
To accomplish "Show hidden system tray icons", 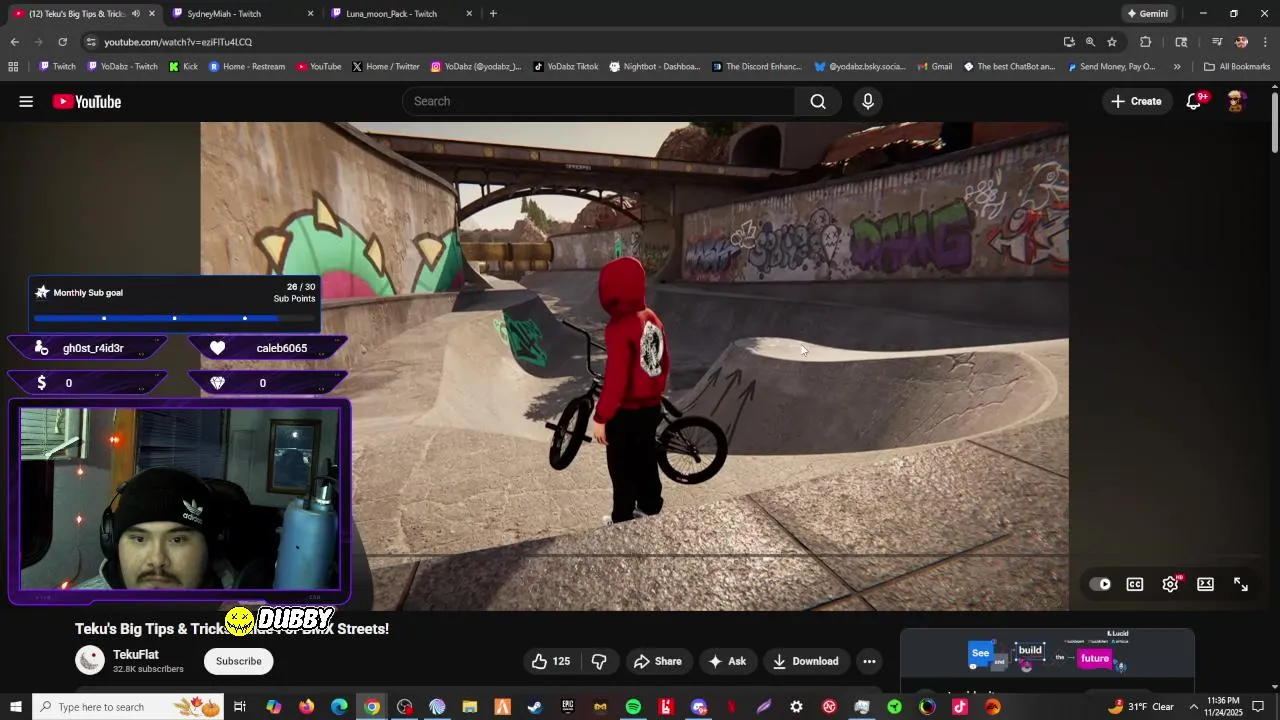I will (x=1193, y=707).
